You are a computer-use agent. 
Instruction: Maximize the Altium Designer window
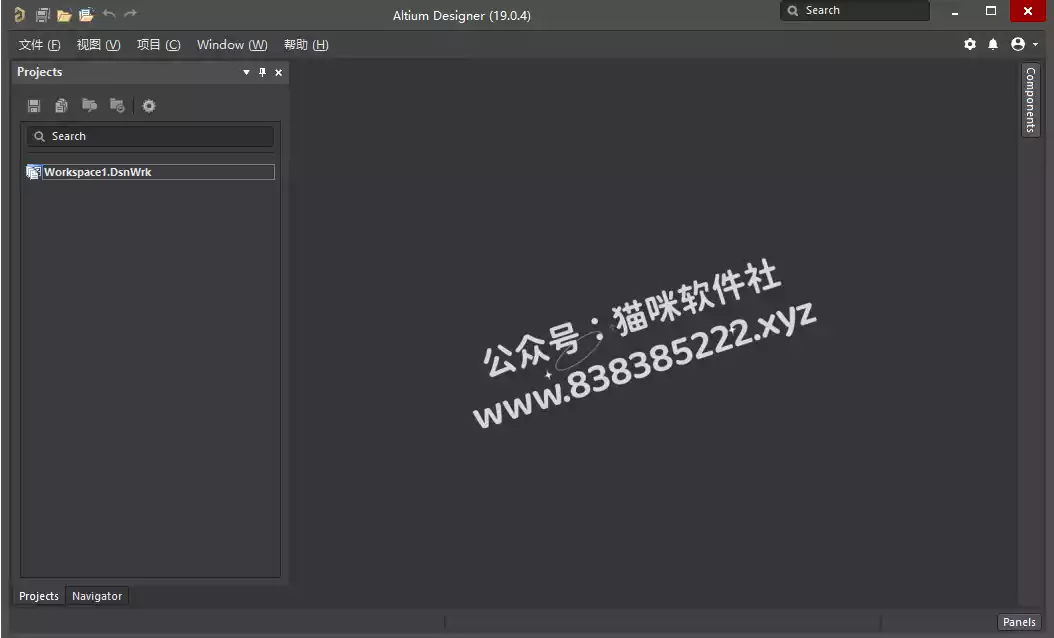(991, 11)
